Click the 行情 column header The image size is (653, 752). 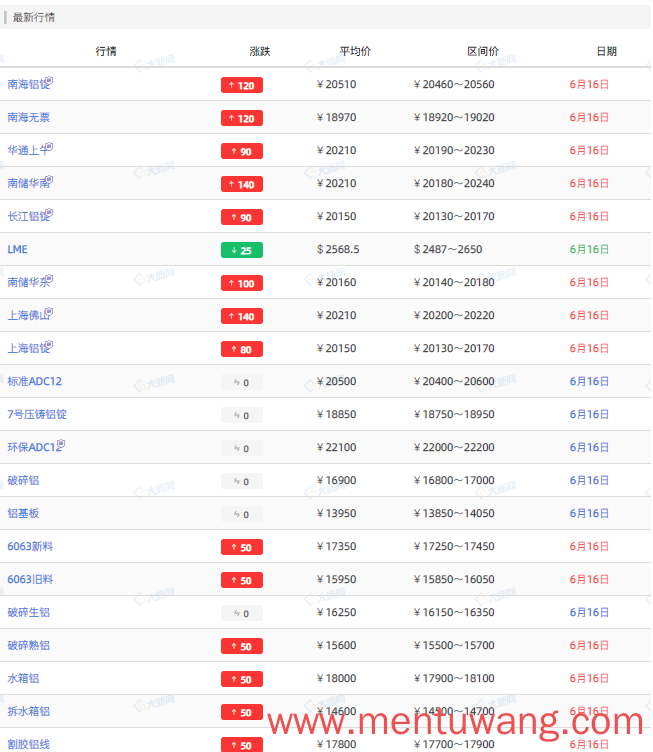pyautogui.click(x=106, y=51)
